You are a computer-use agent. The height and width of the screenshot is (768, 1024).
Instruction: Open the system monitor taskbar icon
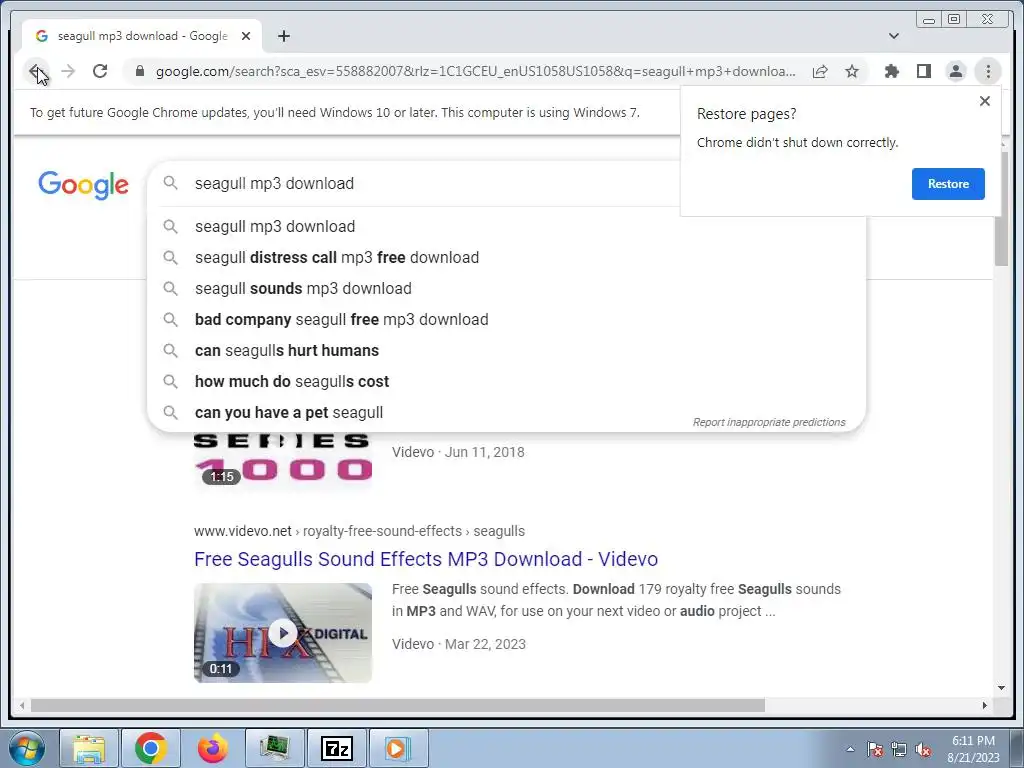(x=275, y=748)
